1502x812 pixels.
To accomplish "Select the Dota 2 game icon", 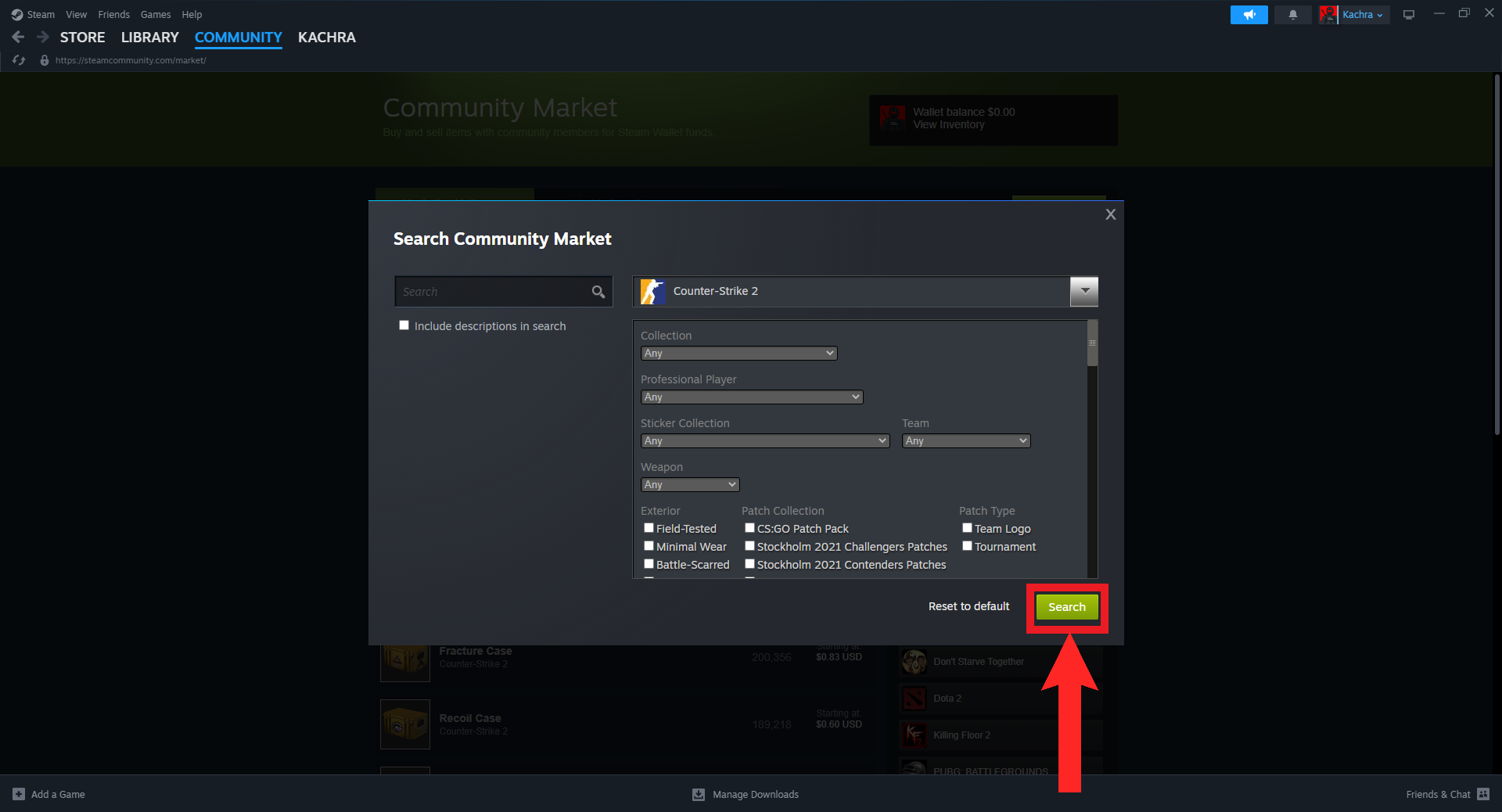I will click(x=914, y=699).
